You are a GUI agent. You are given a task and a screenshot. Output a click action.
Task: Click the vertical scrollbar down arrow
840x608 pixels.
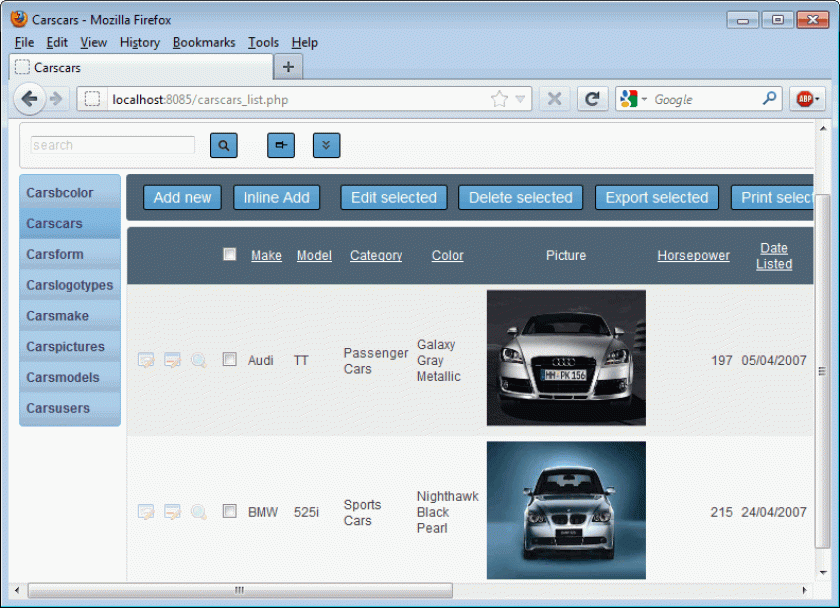[x=823, y=572]
